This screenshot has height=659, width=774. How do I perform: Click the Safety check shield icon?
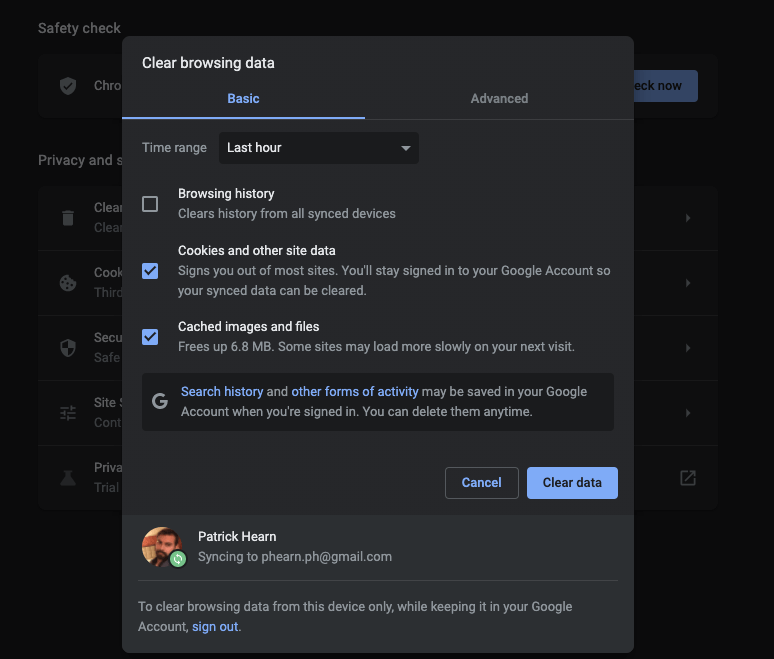[68, 86]
